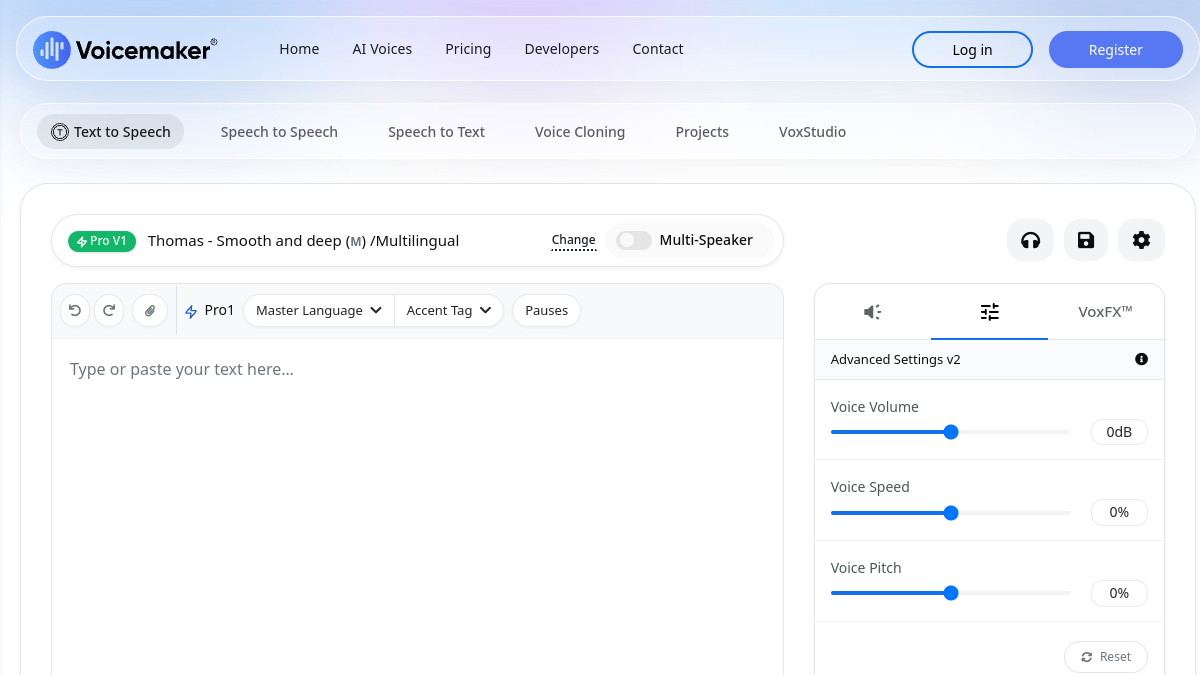This screenshot has height=675, width=1200.
Task: Click the Advanced Settings info icon
Action: pyautogui.click(x=1141, y=359)
